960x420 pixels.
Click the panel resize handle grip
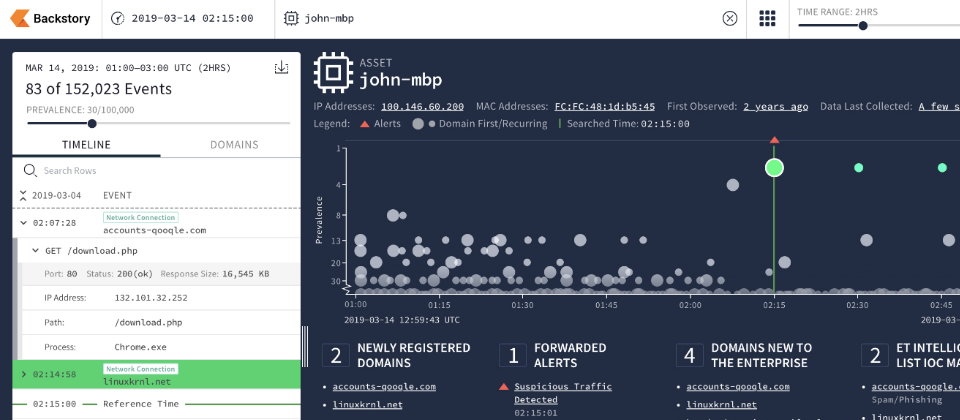(x=306, y=347)
